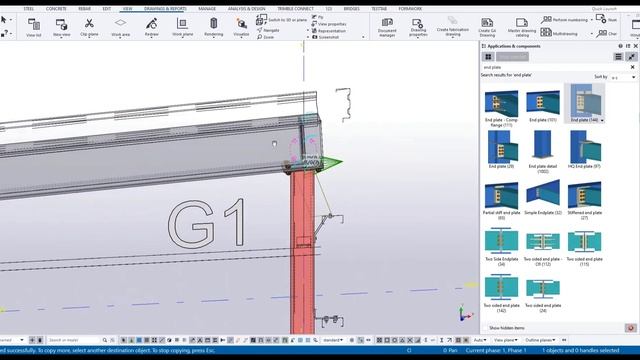
Task: Open the ANALYSIS & DESIGN tab
Action: coord(247,9)
